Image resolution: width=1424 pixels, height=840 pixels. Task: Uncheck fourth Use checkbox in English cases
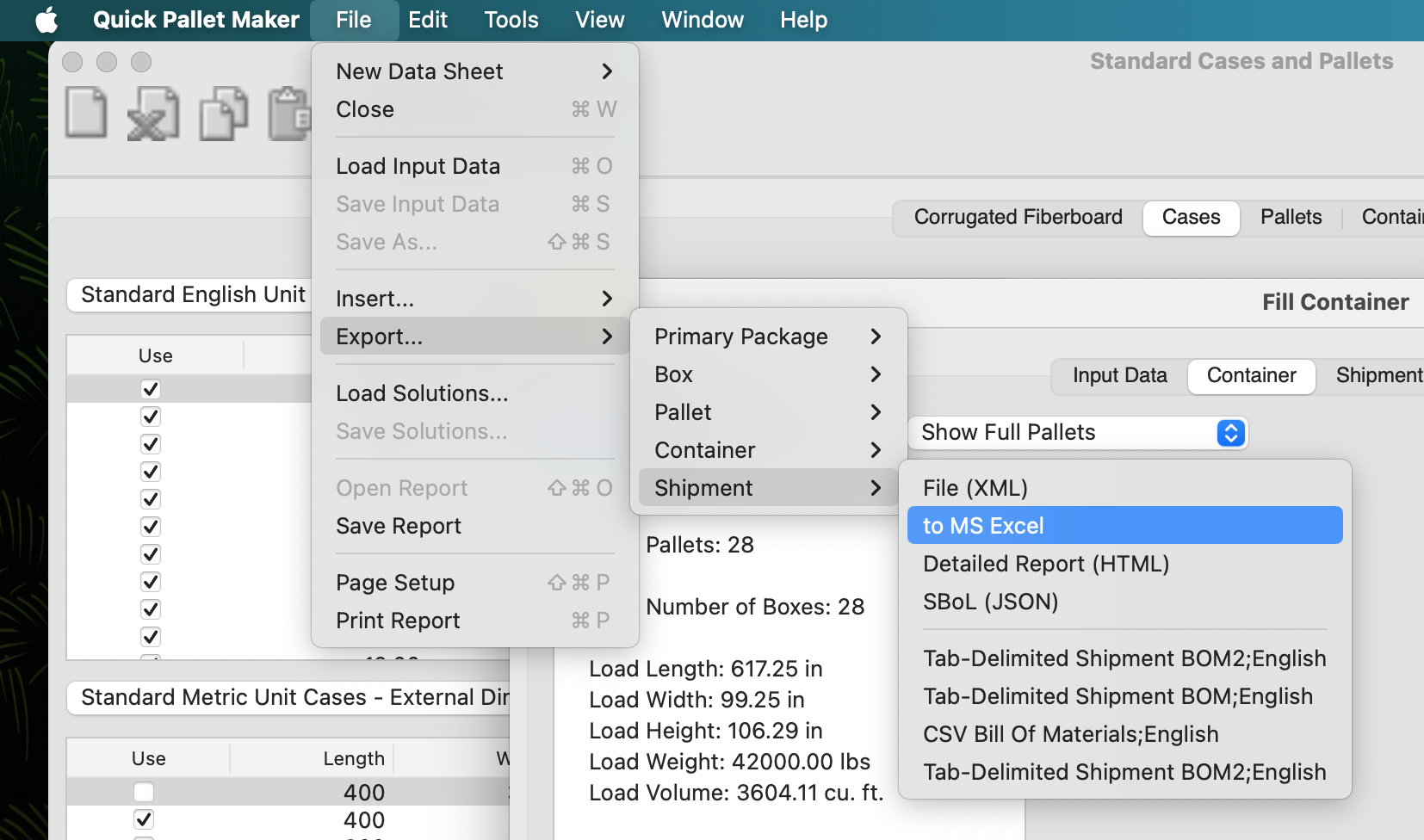pyautogui.click(x=151, y=472)
